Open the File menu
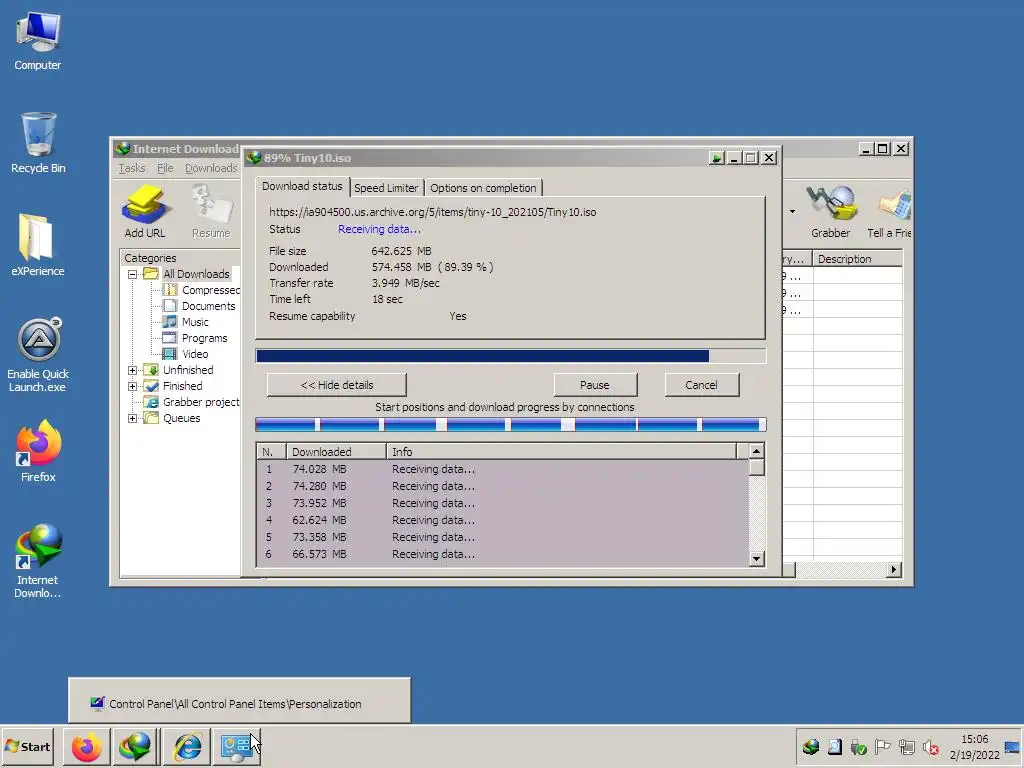The image size is (1024, 768). (165, 168)
